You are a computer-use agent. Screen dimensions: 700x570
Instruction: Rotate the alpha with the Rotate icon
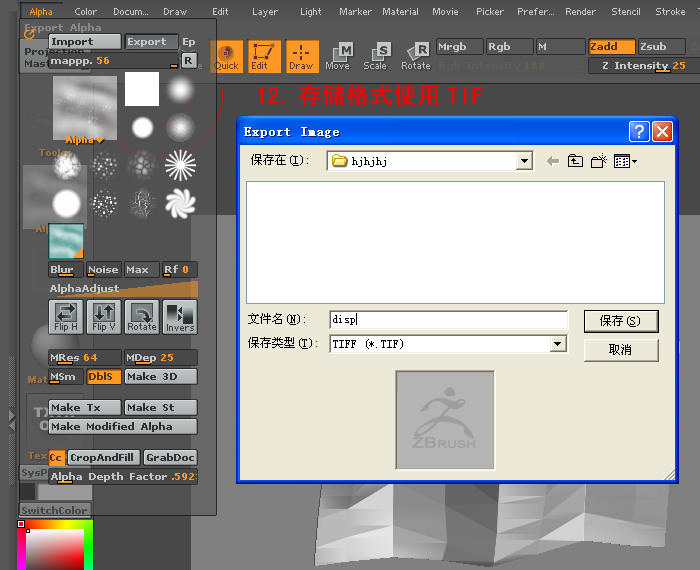pos(142,317)
